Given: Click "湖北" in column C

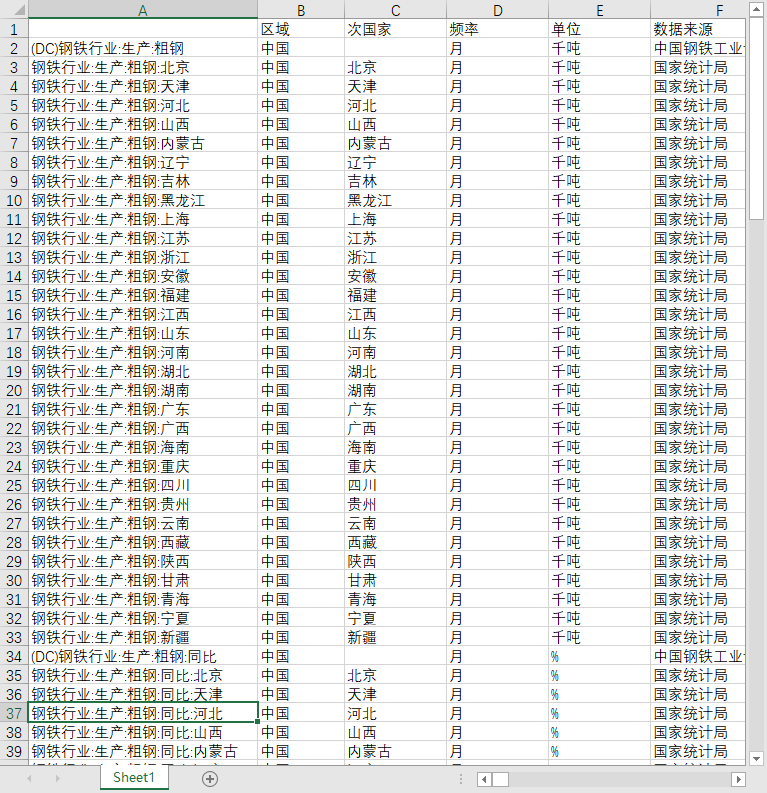Looking at the screenshot, I should [x=395, y=371].
